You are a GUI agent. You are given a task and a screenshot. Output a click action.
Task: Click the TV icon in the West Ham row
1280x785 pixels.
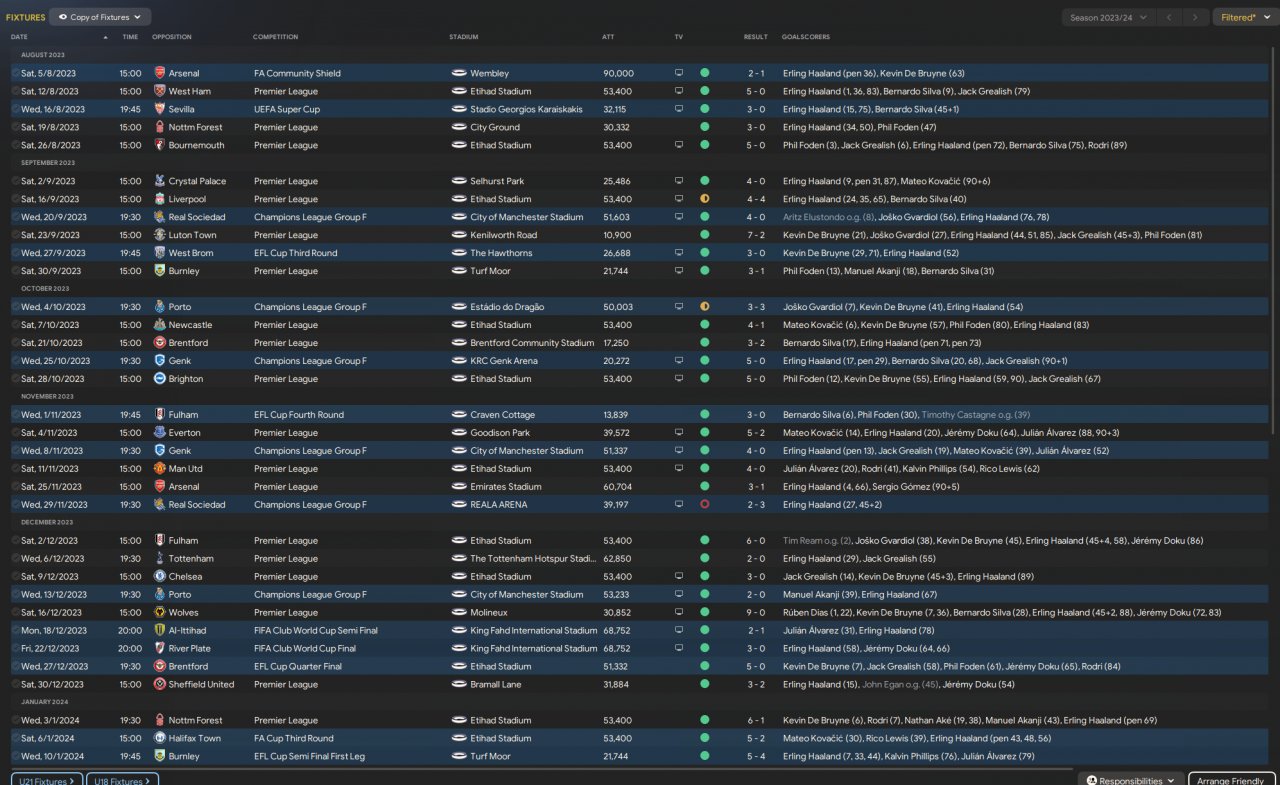pyautogui.click(x=679, y=91)
